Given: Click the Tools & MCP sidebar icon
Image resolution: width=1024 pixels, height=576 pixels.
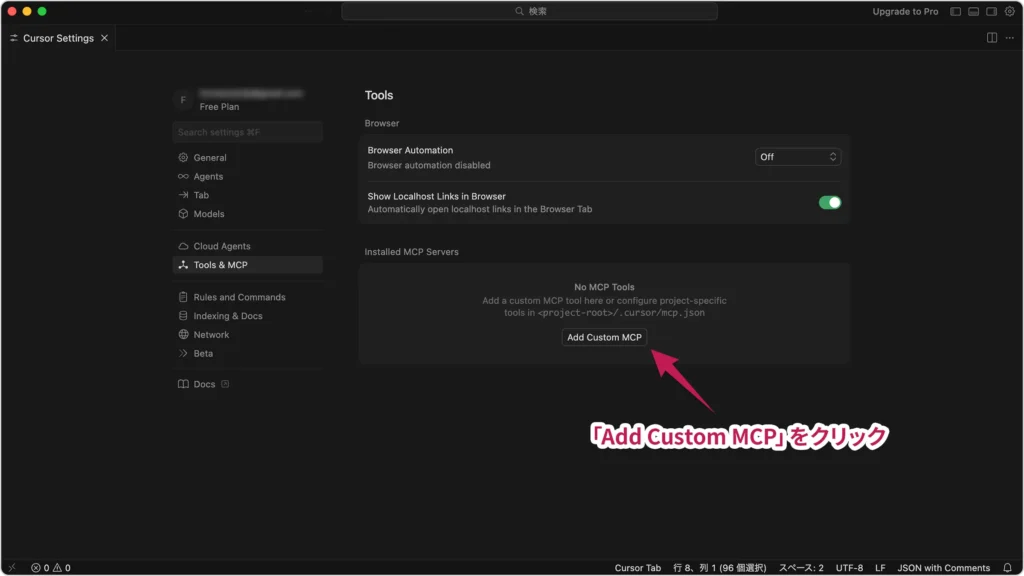Looking at the screenshot, I should pos(182,264).
